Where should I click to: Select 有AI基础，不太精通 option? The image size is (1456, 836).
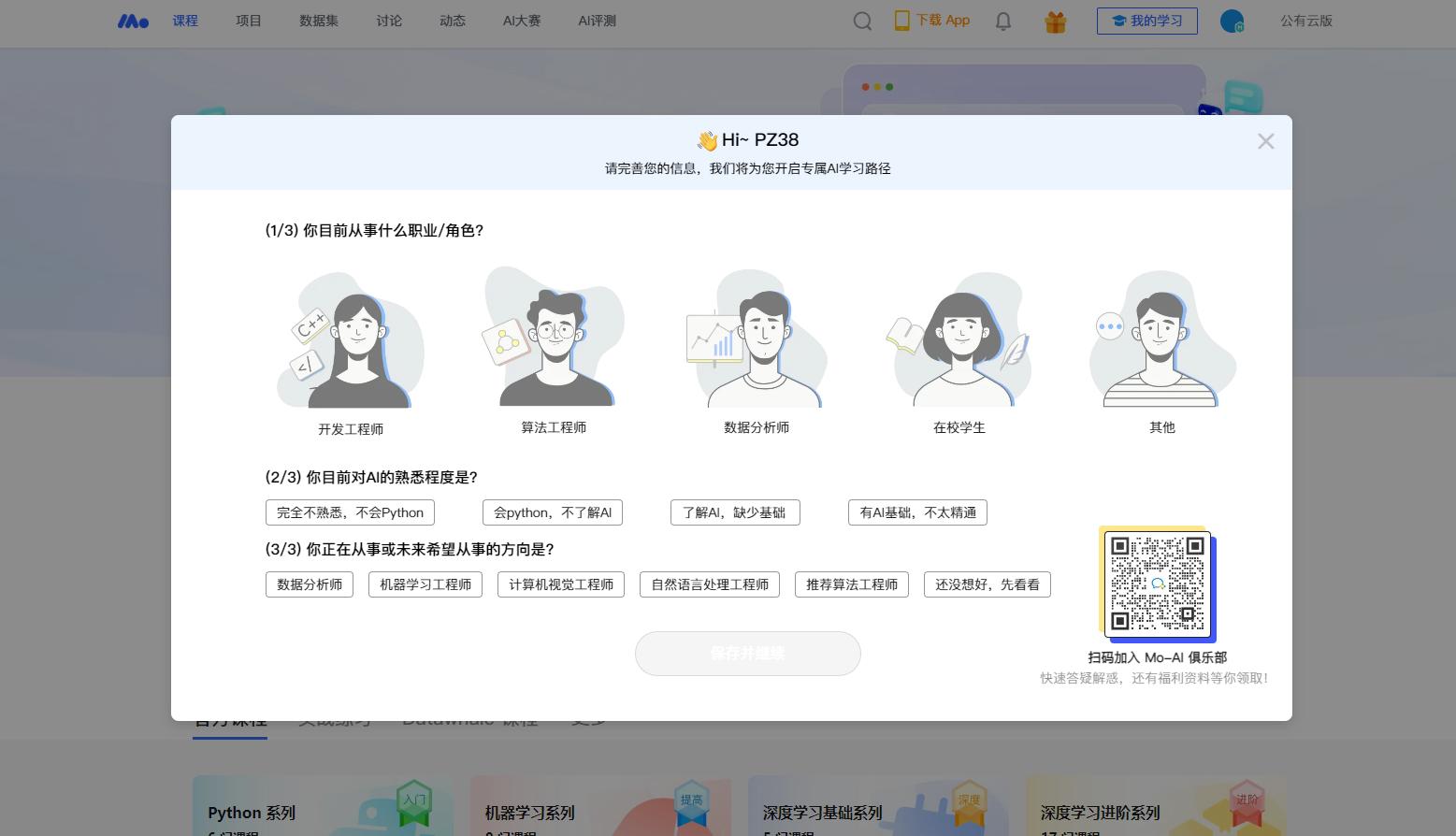coord(917,512)
